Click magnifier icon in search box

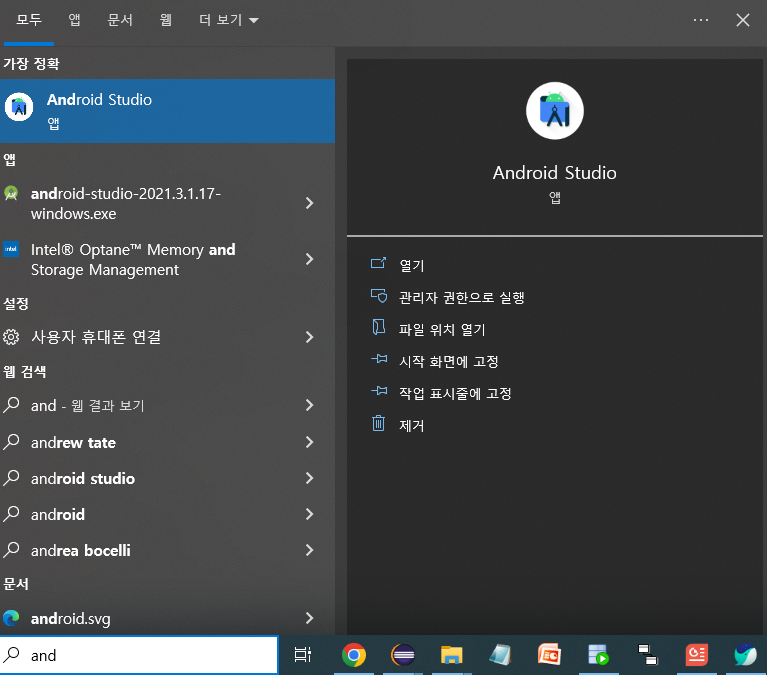pos(11,654)
